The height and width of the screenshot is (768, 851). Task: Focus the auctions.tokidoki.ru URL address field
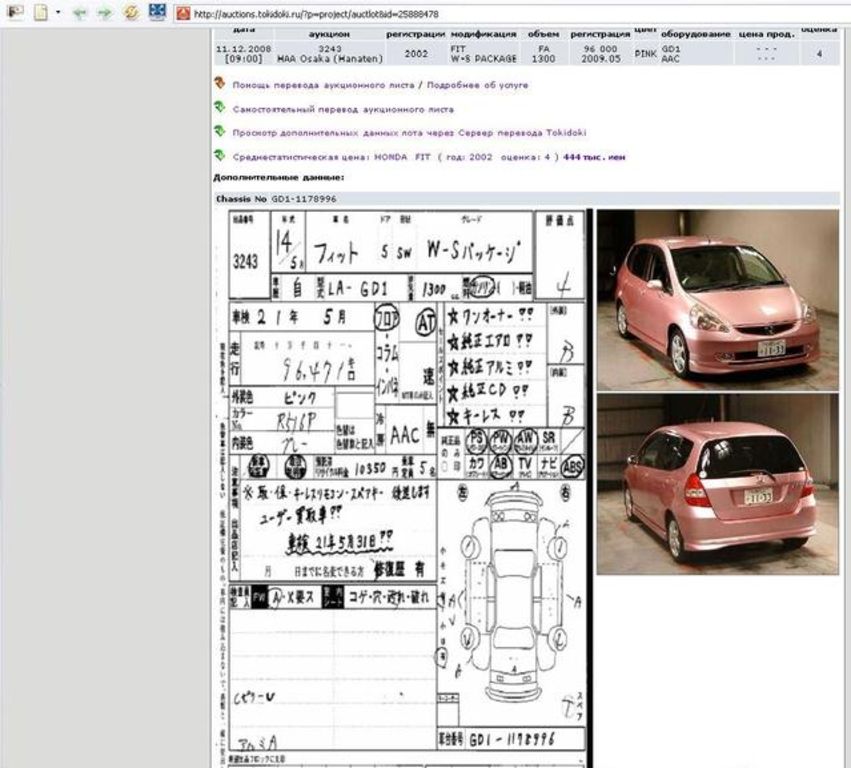510,14
